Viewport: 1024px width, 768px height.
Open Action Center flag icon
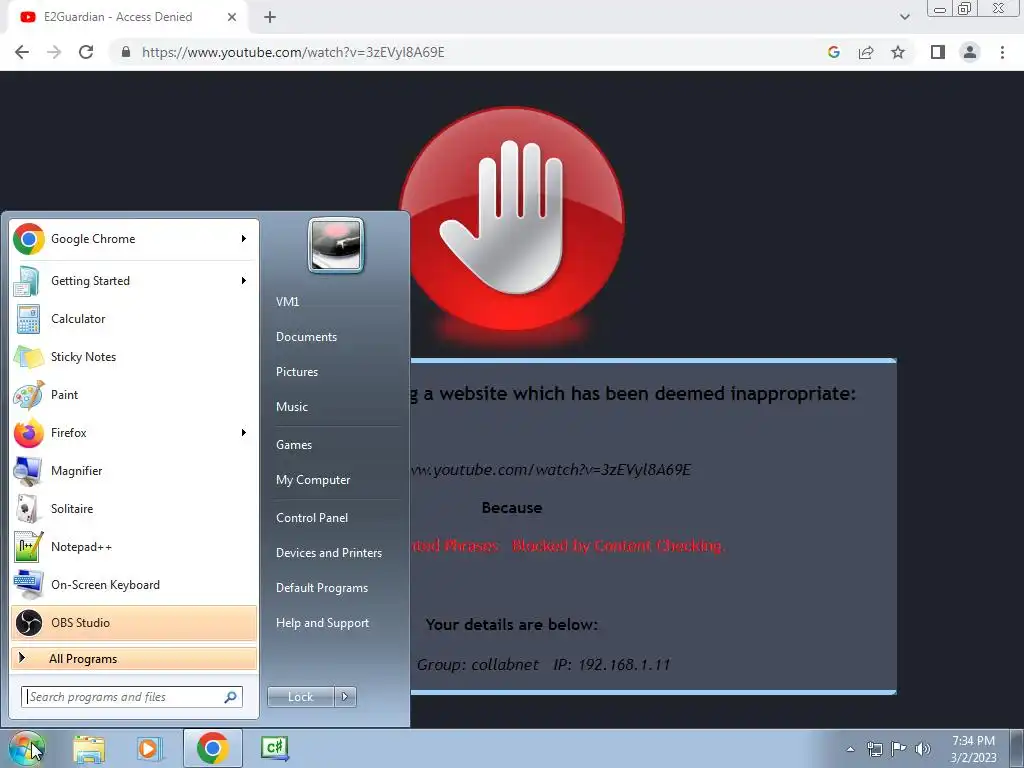point(899,749)
